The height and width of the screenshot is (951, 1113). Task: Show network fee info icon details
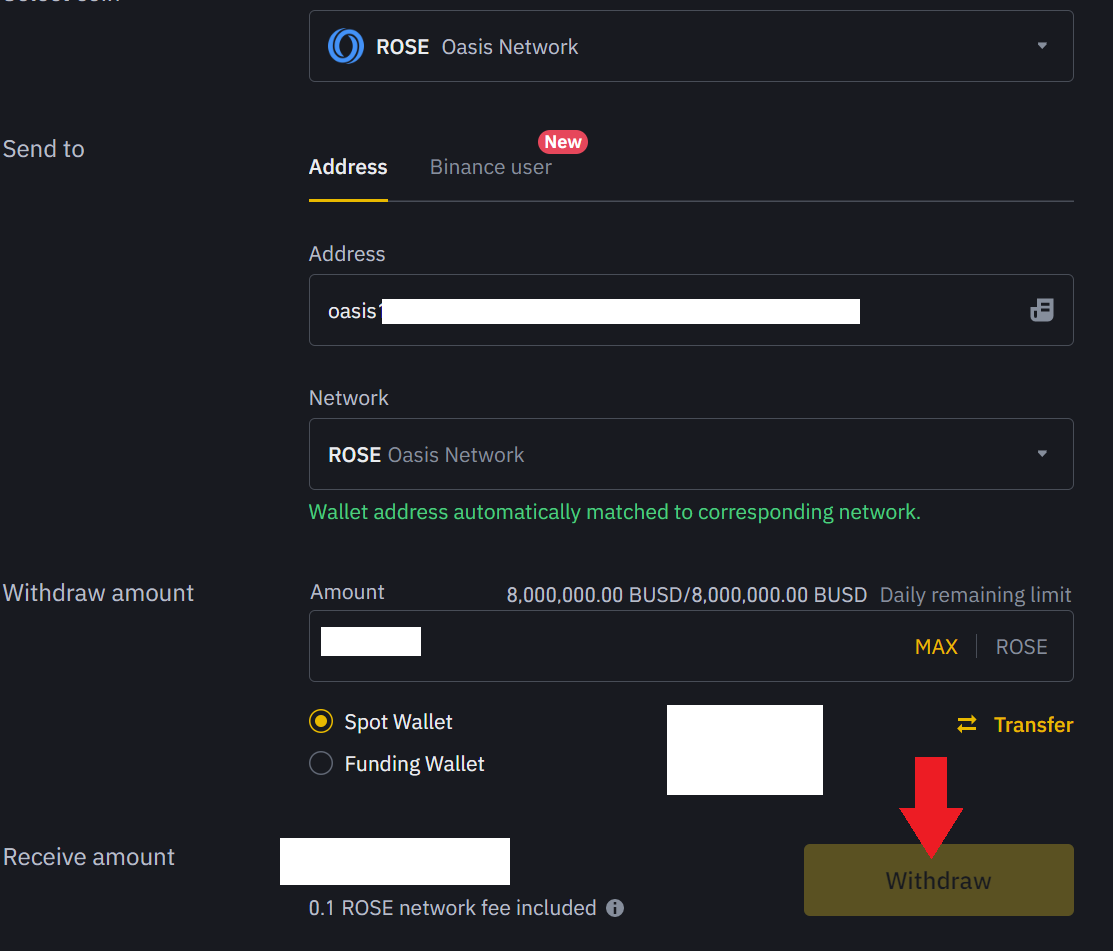[x=615, y=908]
